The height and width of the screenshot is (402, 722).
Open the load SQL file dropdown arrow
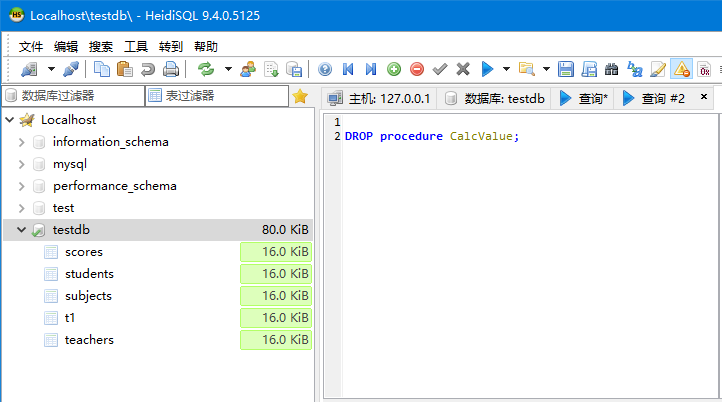(546, 70)
